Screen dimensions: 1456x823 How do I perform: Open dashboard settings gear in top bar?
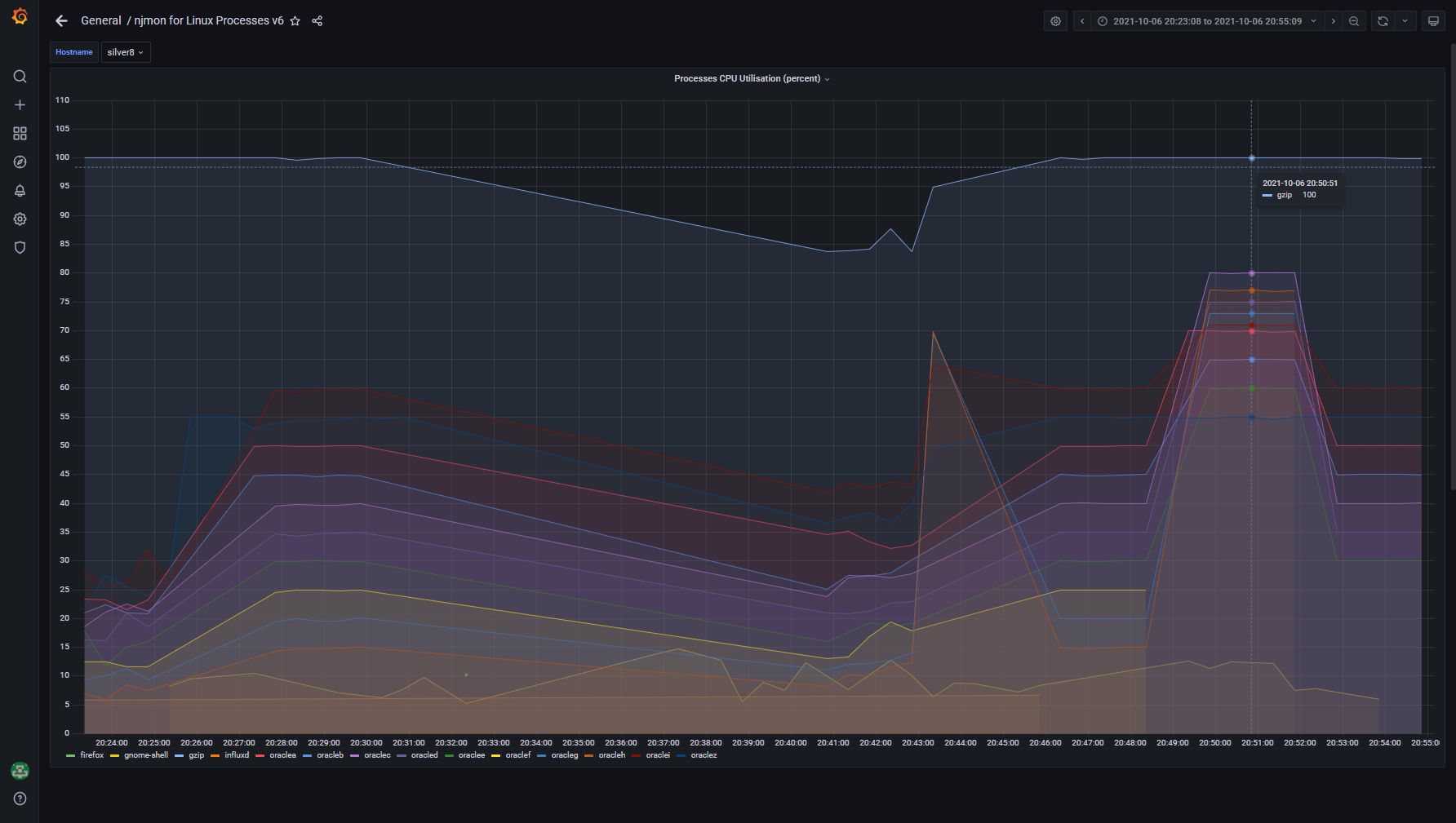point(1056,21)
